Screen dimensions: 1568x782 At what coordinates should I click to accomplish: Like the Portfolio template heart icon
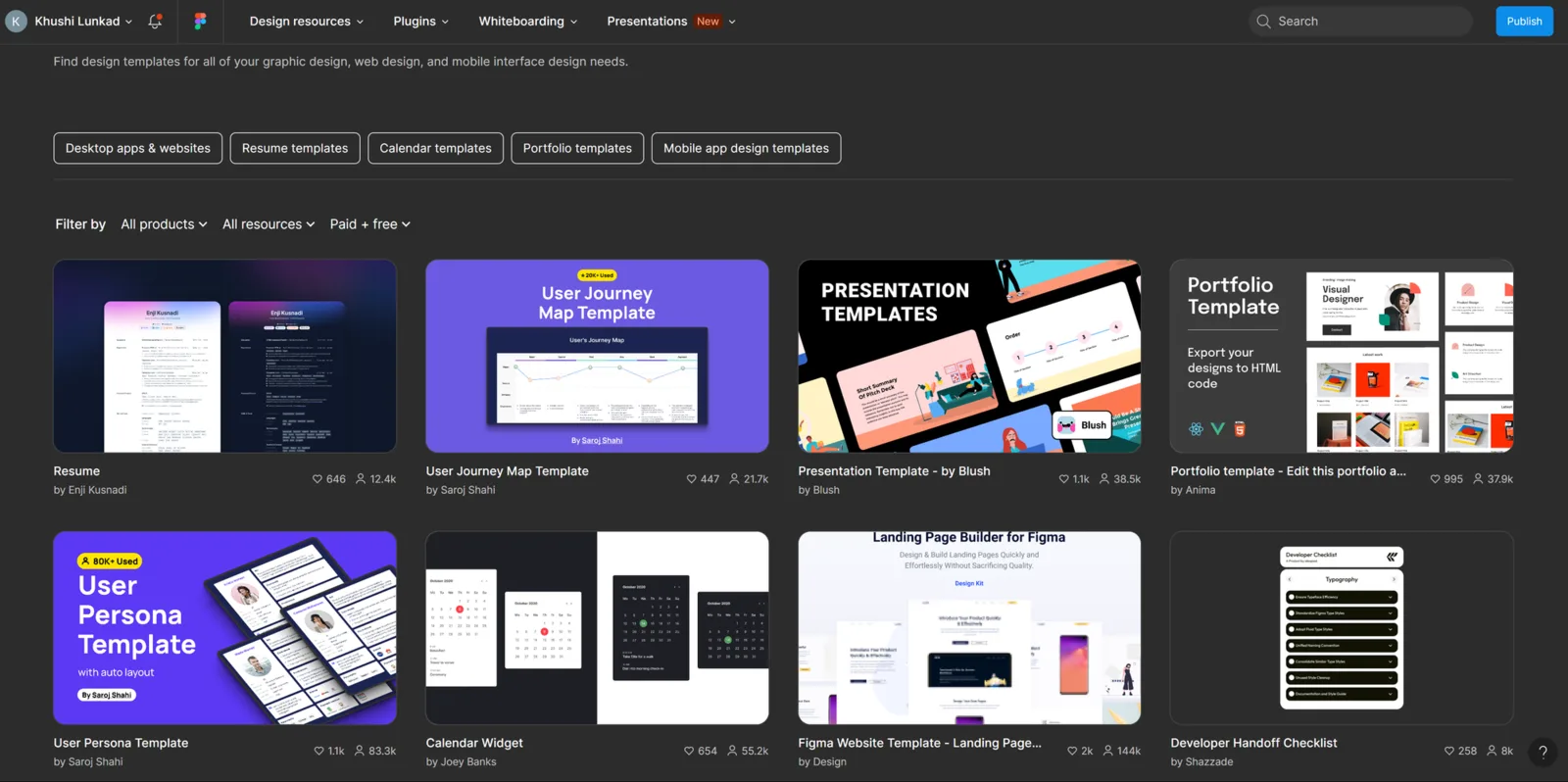(1436, 479)
